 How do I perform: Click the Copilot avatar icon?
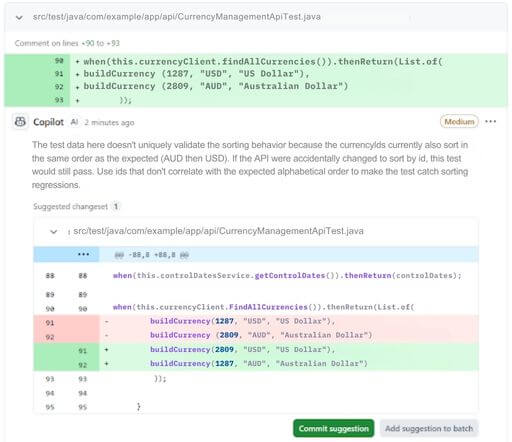pos(20,122)
